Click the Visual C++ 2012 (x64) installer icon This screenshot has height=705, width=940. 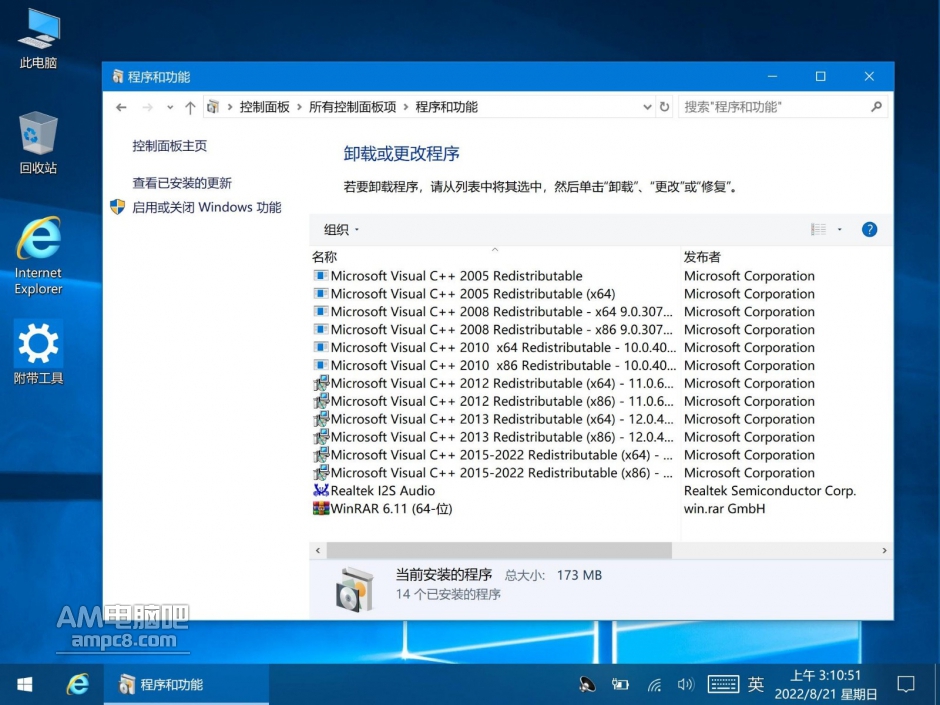[x=321, y=382]
